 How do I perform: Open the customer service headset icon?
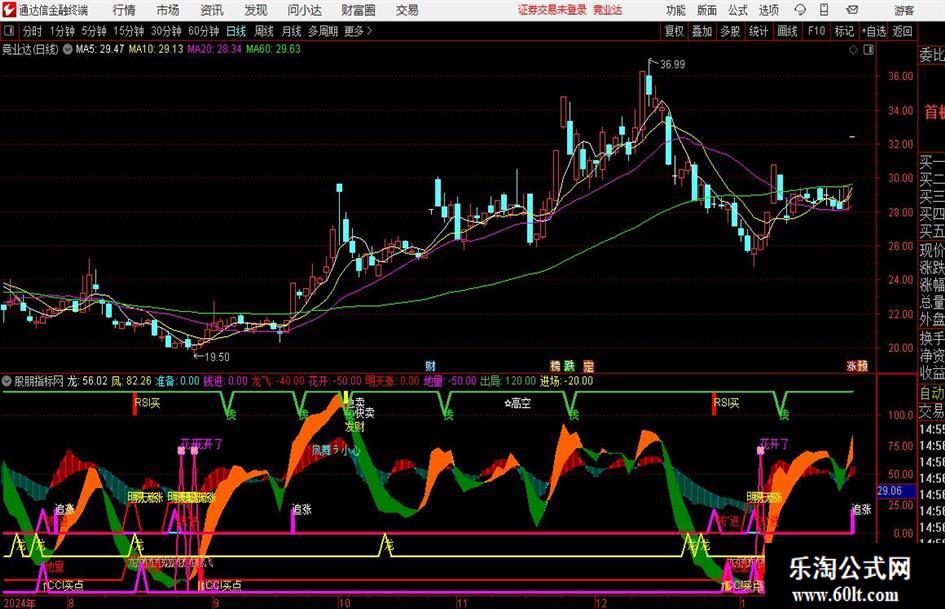click(x=800, y=10)
